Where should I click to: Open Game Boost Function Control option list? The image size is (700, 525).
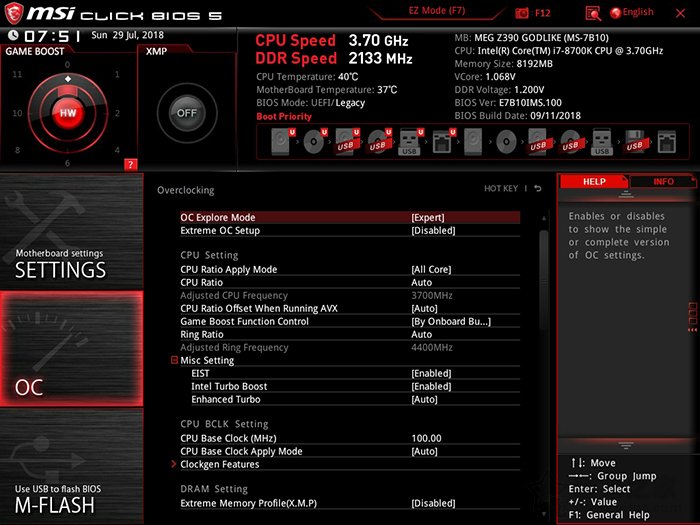[x=451, y=321]
